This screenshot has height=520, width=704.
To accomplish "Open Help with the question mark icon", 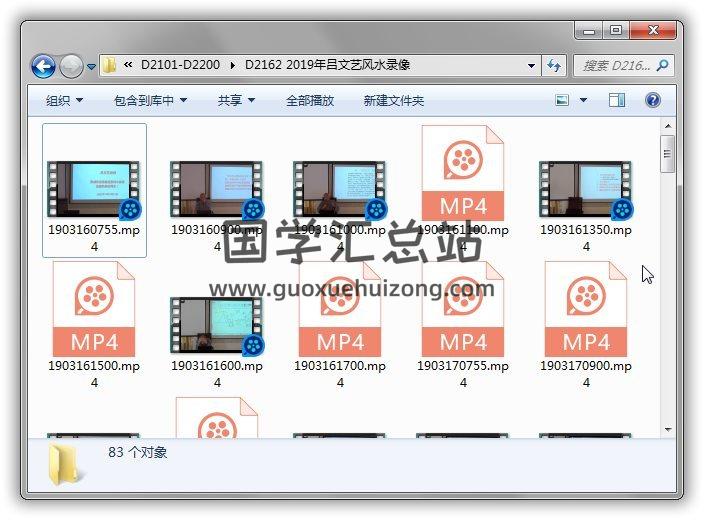I will click(652, 100).
